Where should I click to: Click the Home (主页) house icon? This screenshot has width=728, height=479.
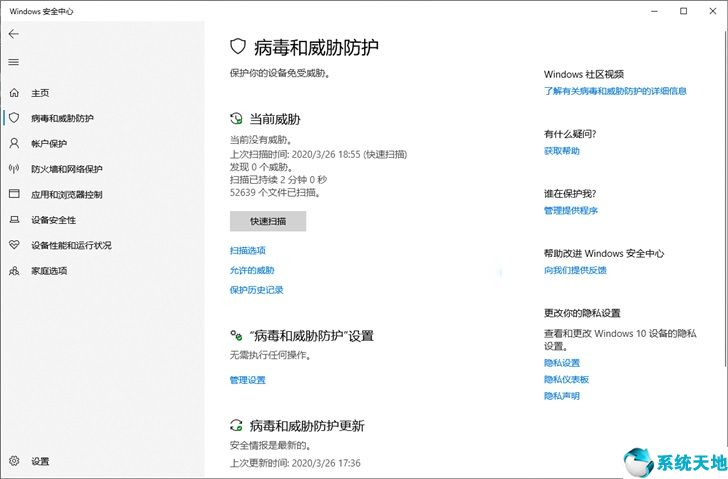click(x=14, y=93)
